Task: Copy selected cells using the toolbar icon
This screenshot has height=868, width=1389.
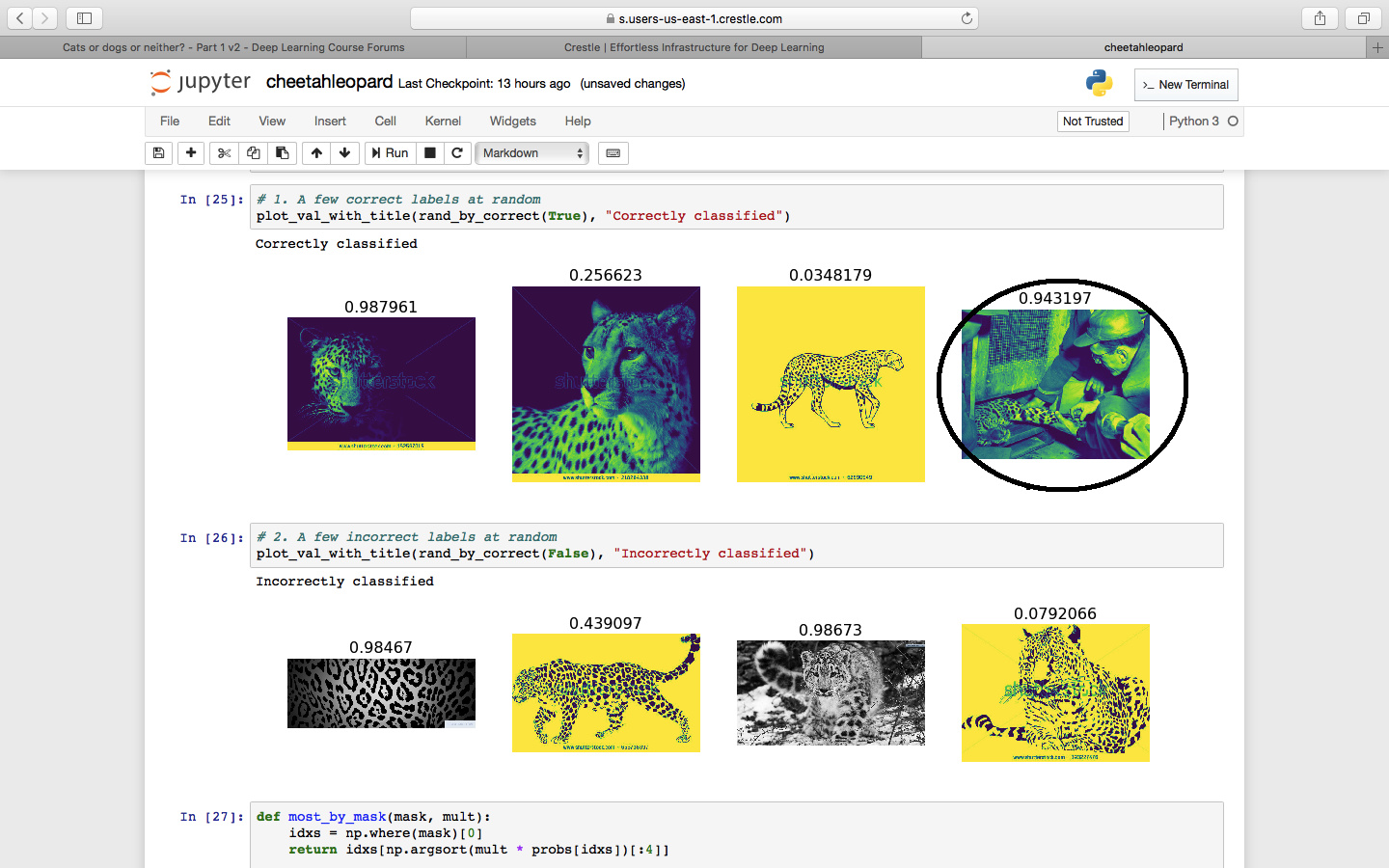Action: pyautogui.click(x=253, y=153)
